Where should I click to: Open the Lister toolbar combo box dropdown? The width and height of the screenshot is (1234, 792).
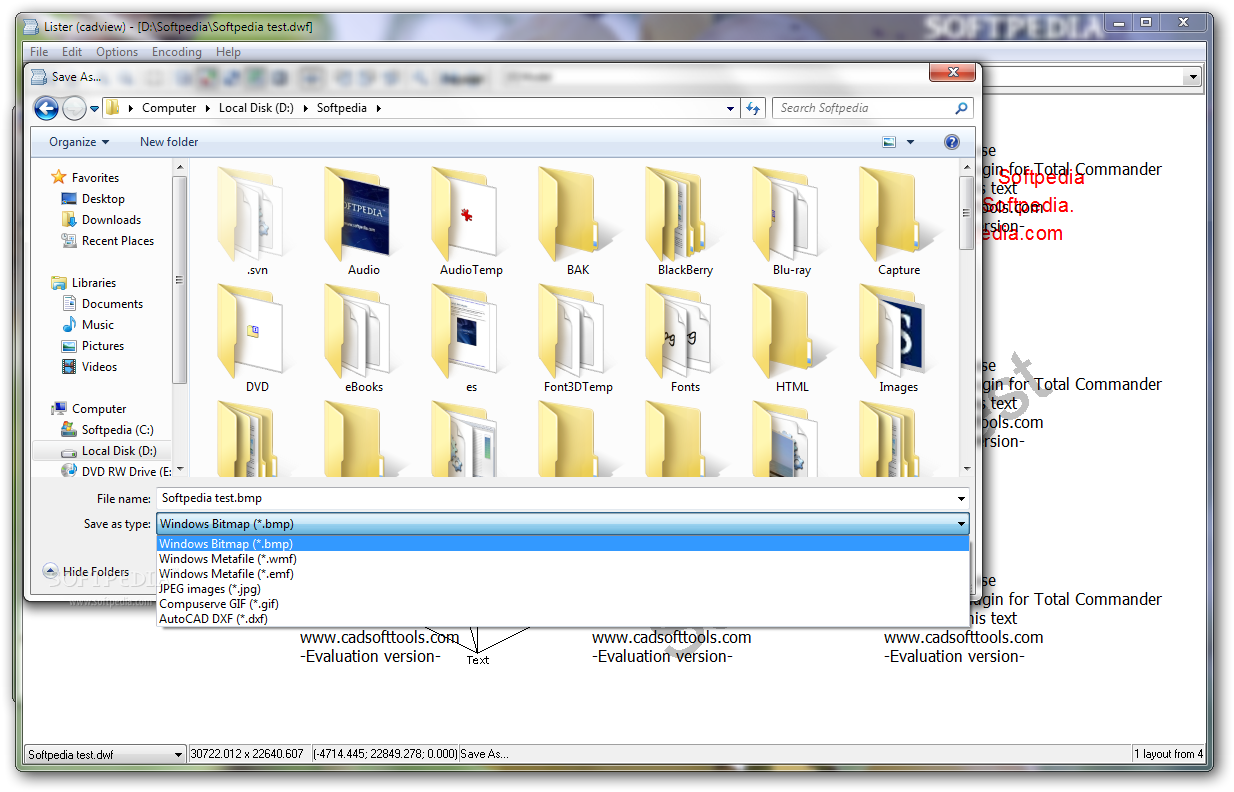pyautogui.click(x=1193, y=77)
